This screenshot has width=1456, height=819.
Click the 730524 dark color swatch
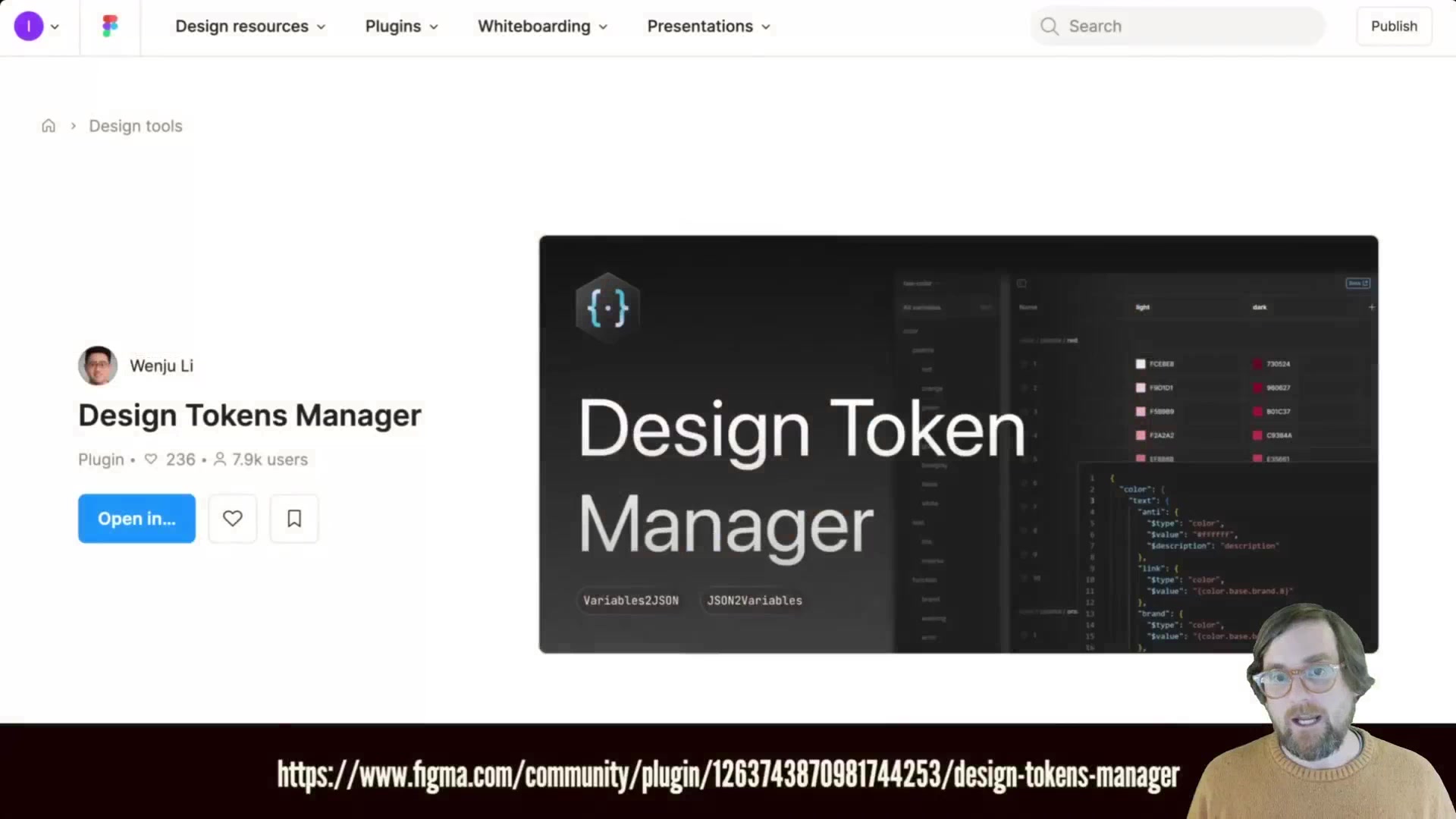1257,364
